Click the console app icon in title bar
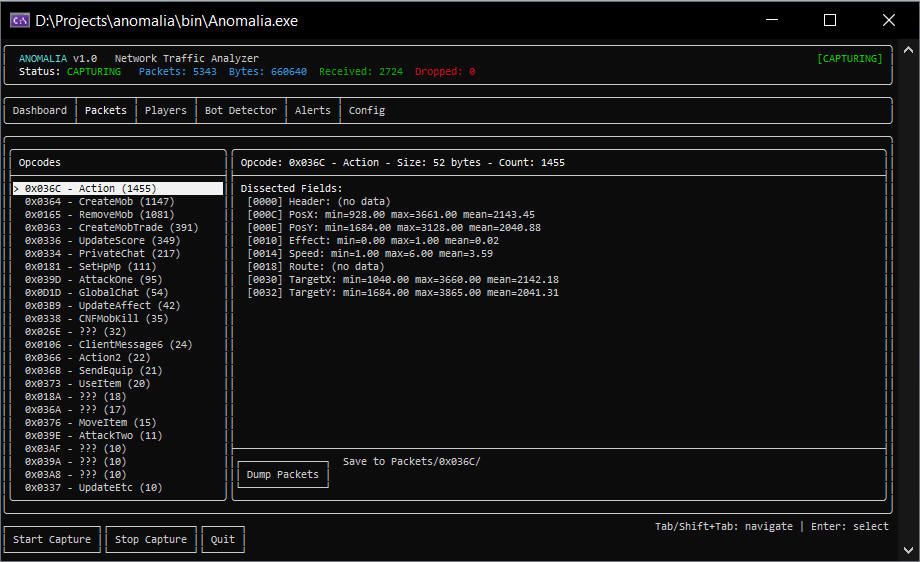The height and width of the screenshot is (562, 920). pos(19,20)
